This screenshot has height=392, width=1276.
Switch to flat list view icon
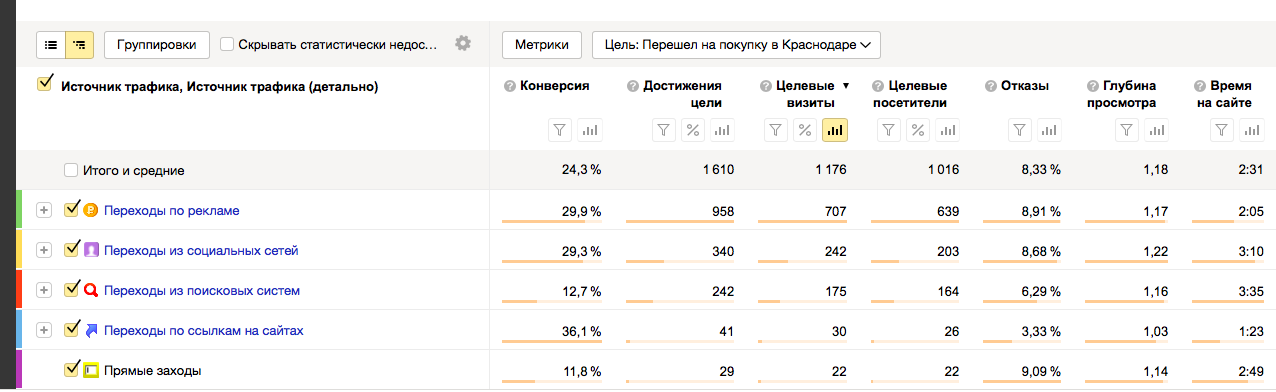[x=51, y=44]
